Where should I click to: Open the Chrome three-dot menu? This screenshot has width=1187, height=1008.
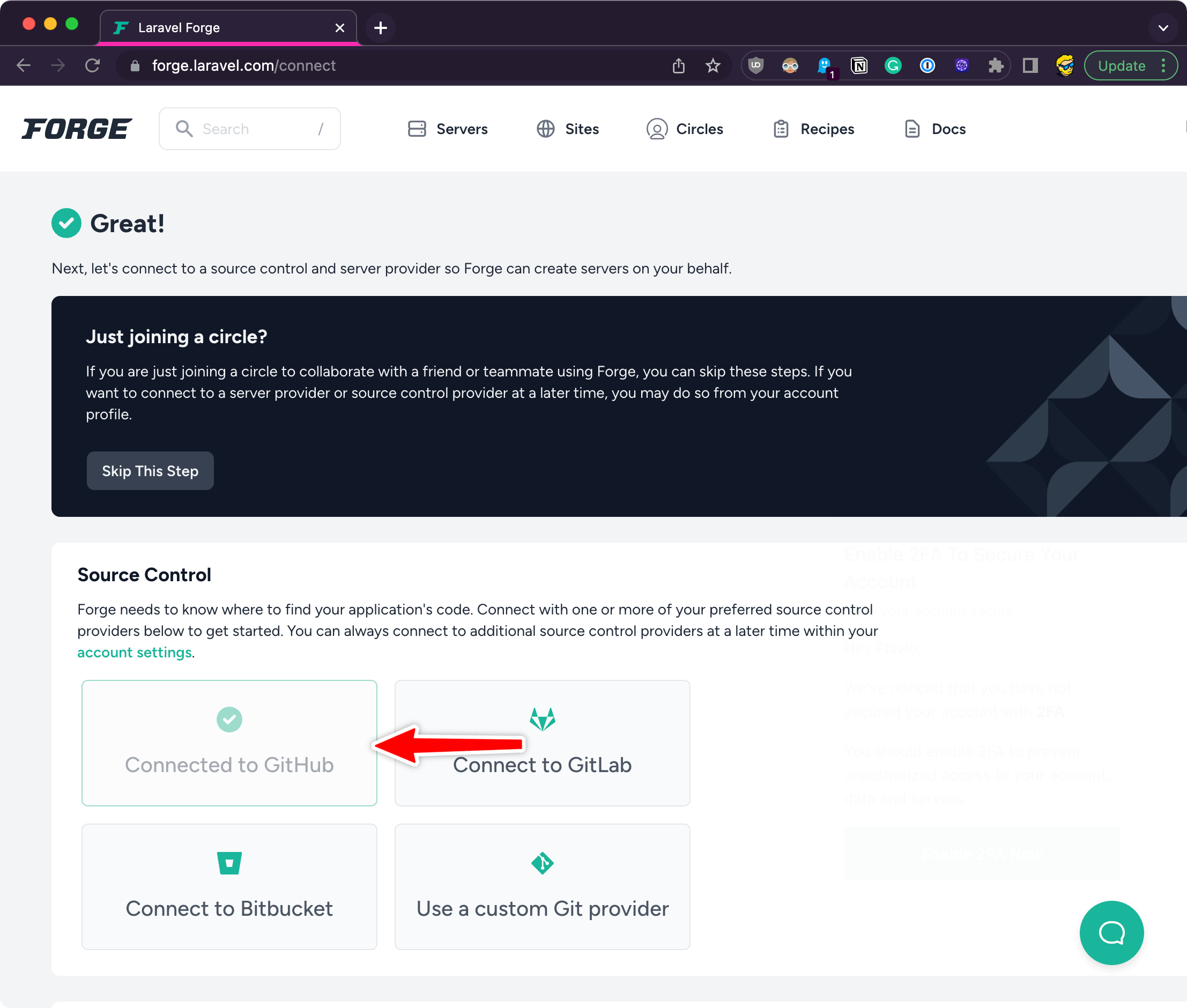pos(1163,66)
